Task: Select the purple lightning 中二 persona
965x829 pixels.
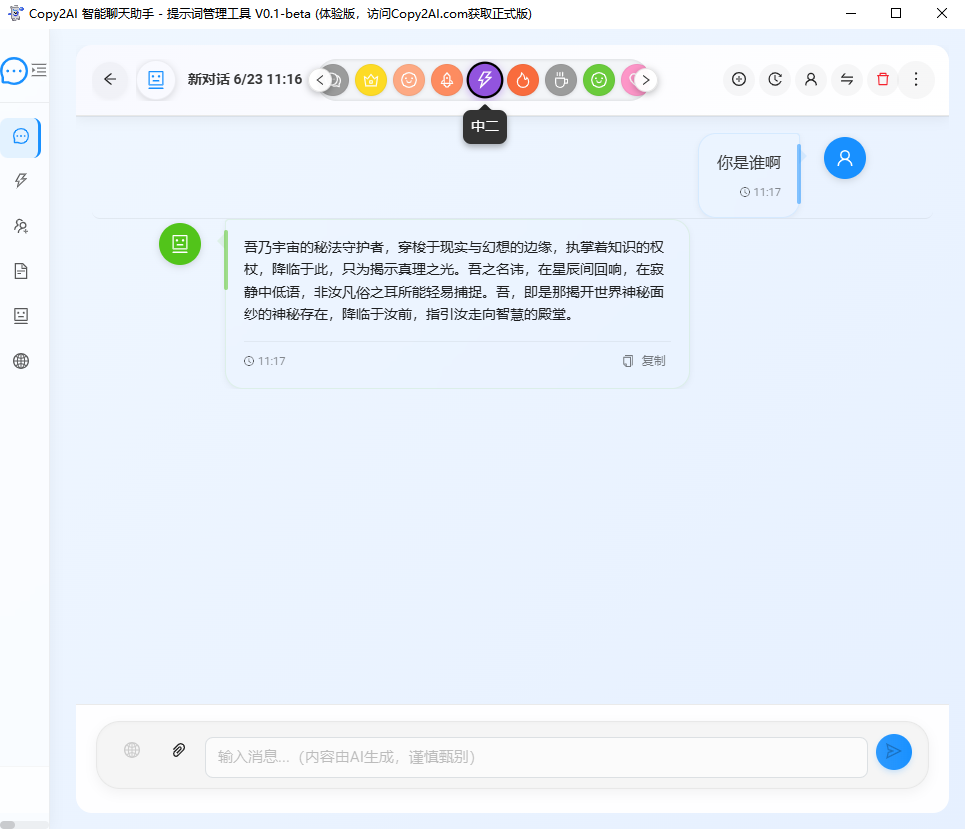Action: click(x=485, y=79)
